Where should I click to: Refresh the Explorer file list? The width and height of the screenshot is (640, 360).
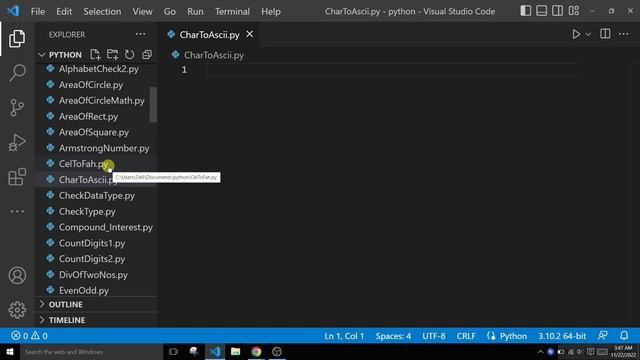coord(129,55)
